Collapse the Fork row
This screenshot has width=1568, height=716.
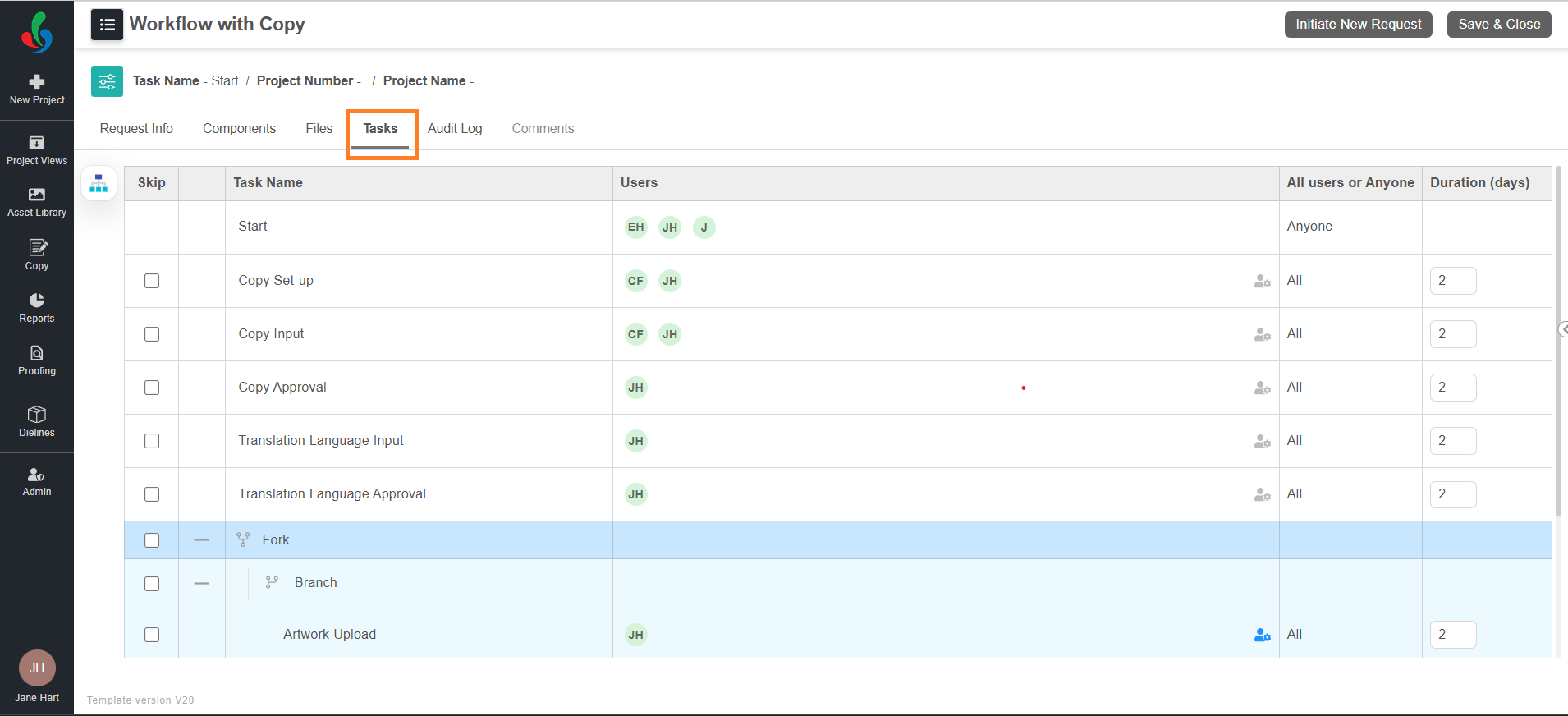click(x=202, y=540)
